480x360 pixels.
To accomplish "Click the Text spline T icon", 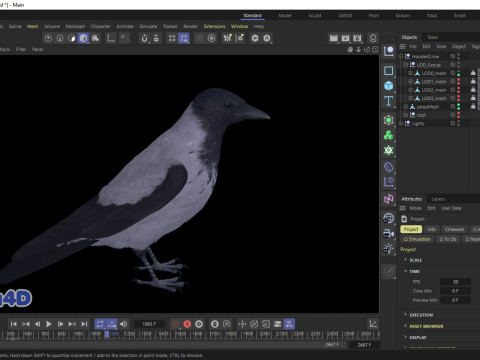I will tap(389, 101).
